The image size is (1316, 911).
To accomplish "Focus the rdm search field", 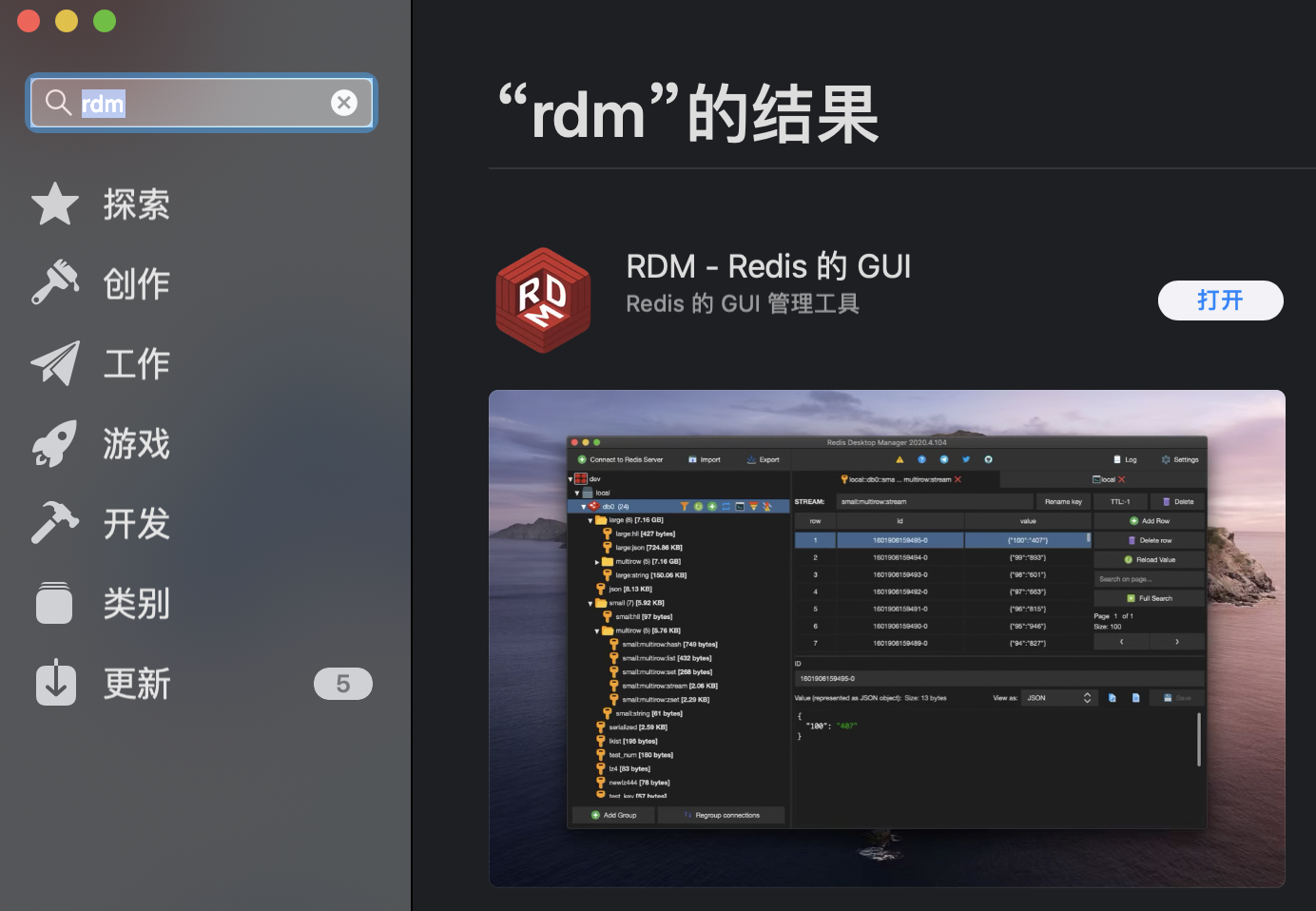I will [202, 103].
